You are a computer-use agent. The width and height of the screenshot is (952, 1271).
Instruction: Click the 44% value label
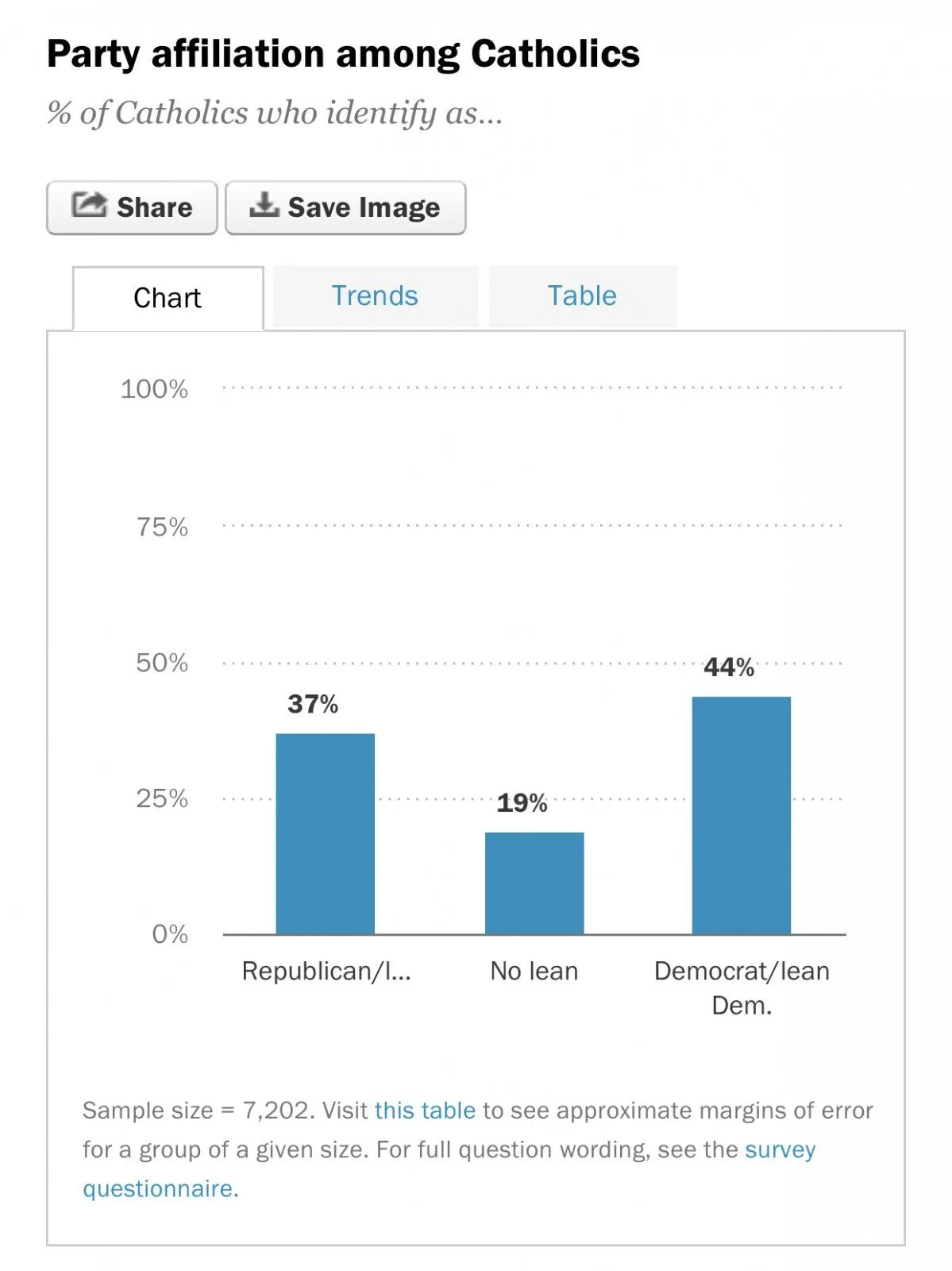729,667
